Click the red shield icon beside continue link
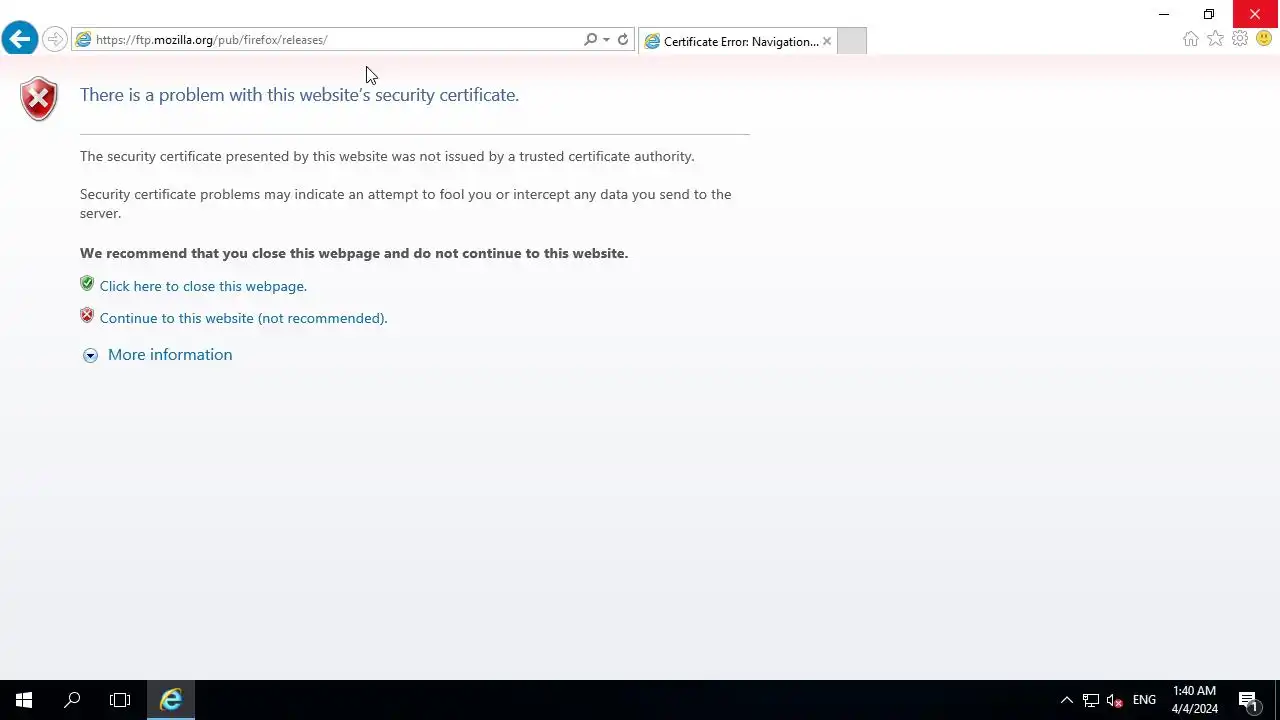 point(87,316)
